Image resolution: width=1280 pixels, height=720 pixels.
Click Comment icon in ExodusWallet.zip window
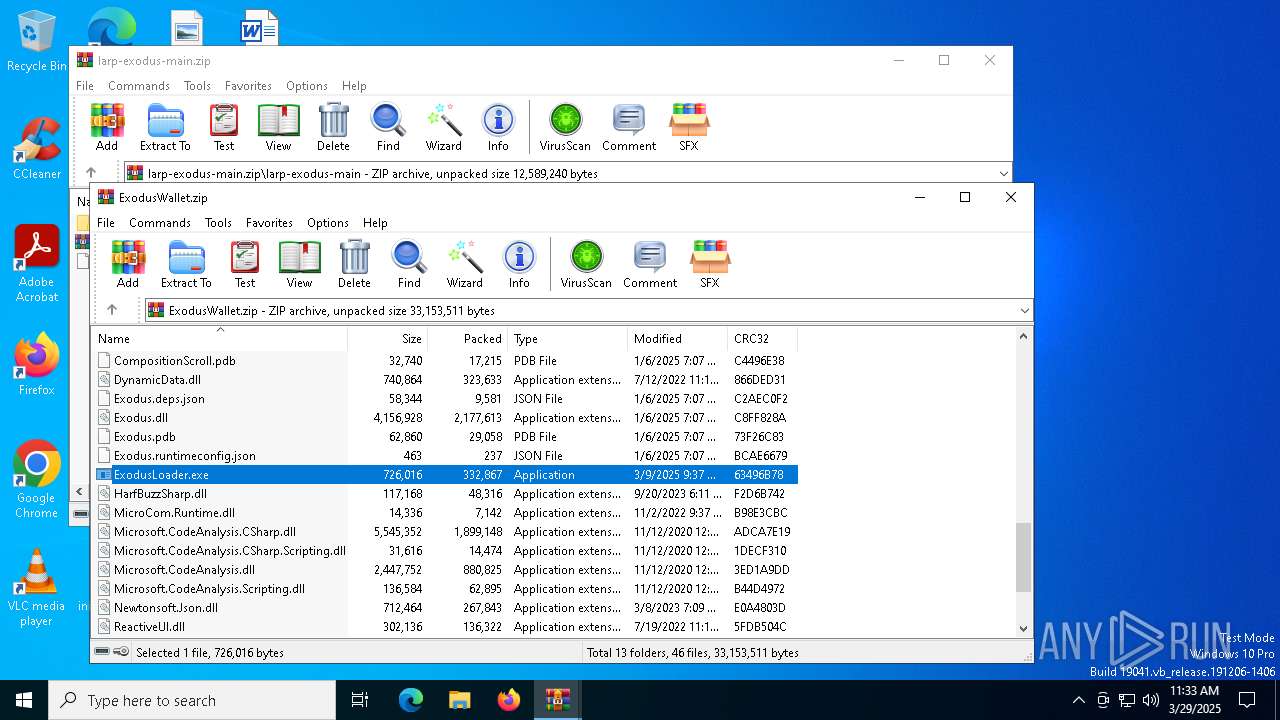(x=650, y=264)
